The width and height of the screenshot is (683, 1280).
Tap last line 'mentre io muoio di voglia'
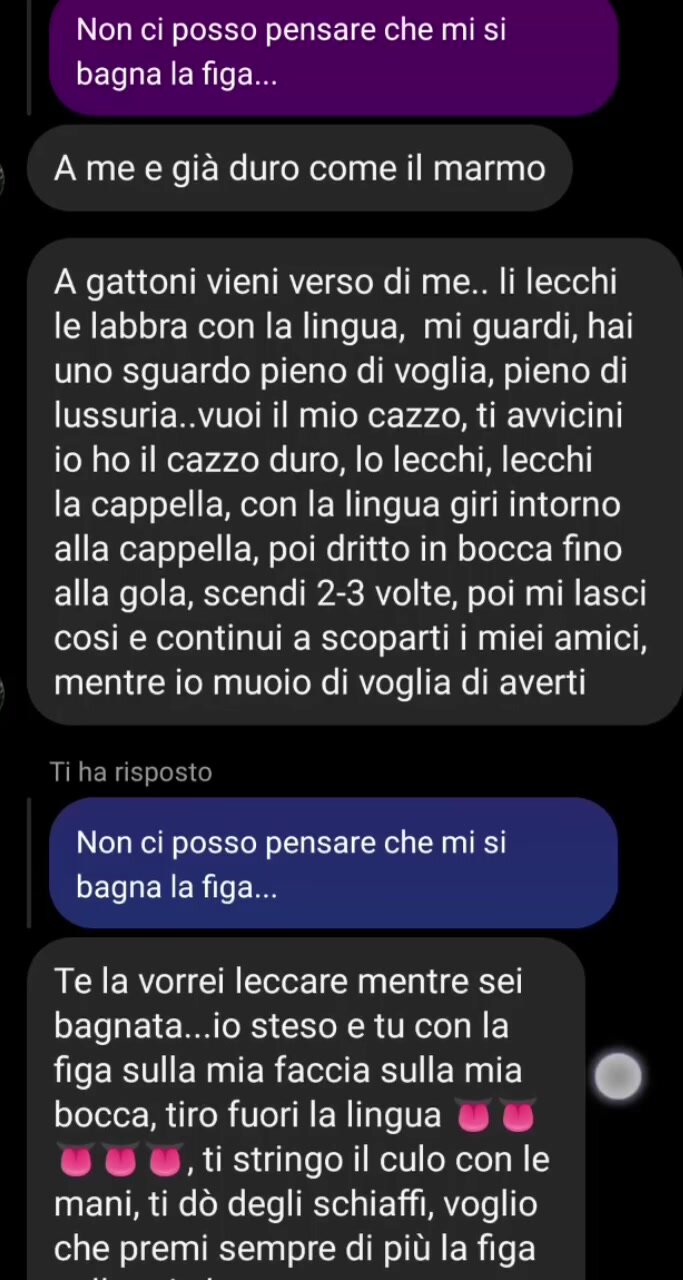tap(320, 684)
